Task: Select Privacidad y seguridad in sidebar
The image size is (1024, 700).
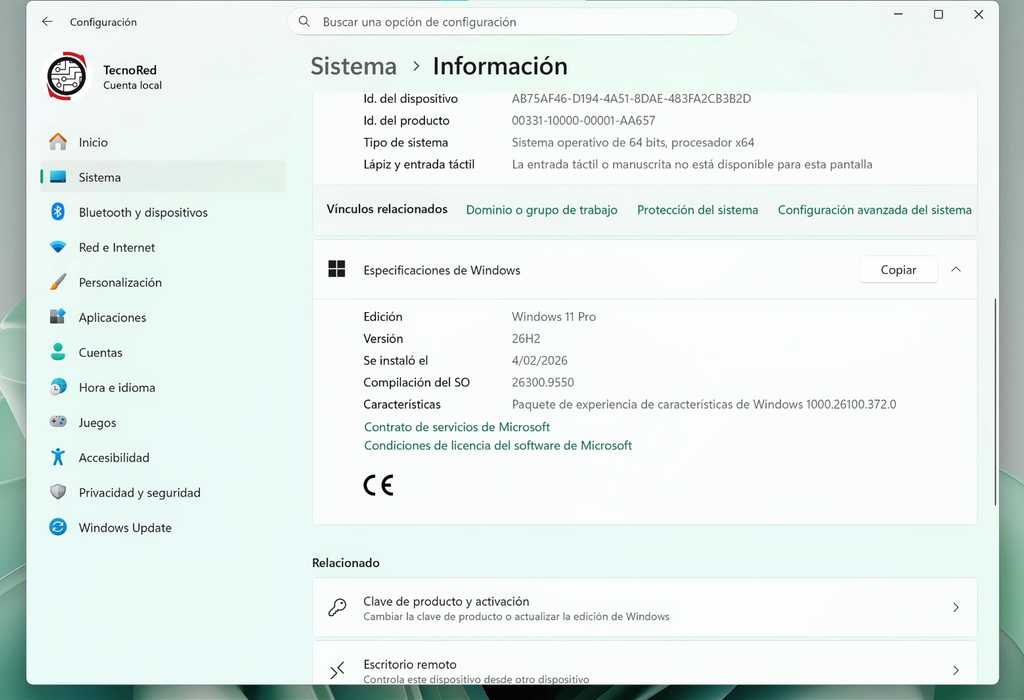Action: 163,492
